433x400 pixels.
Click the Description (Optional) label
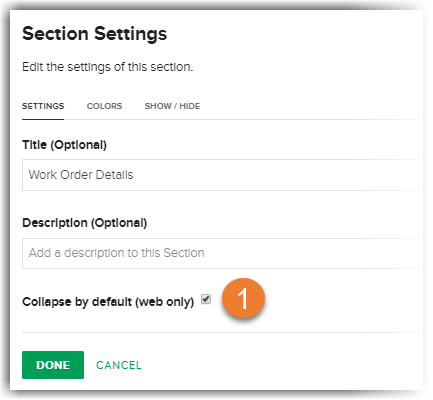coord(85,223)
